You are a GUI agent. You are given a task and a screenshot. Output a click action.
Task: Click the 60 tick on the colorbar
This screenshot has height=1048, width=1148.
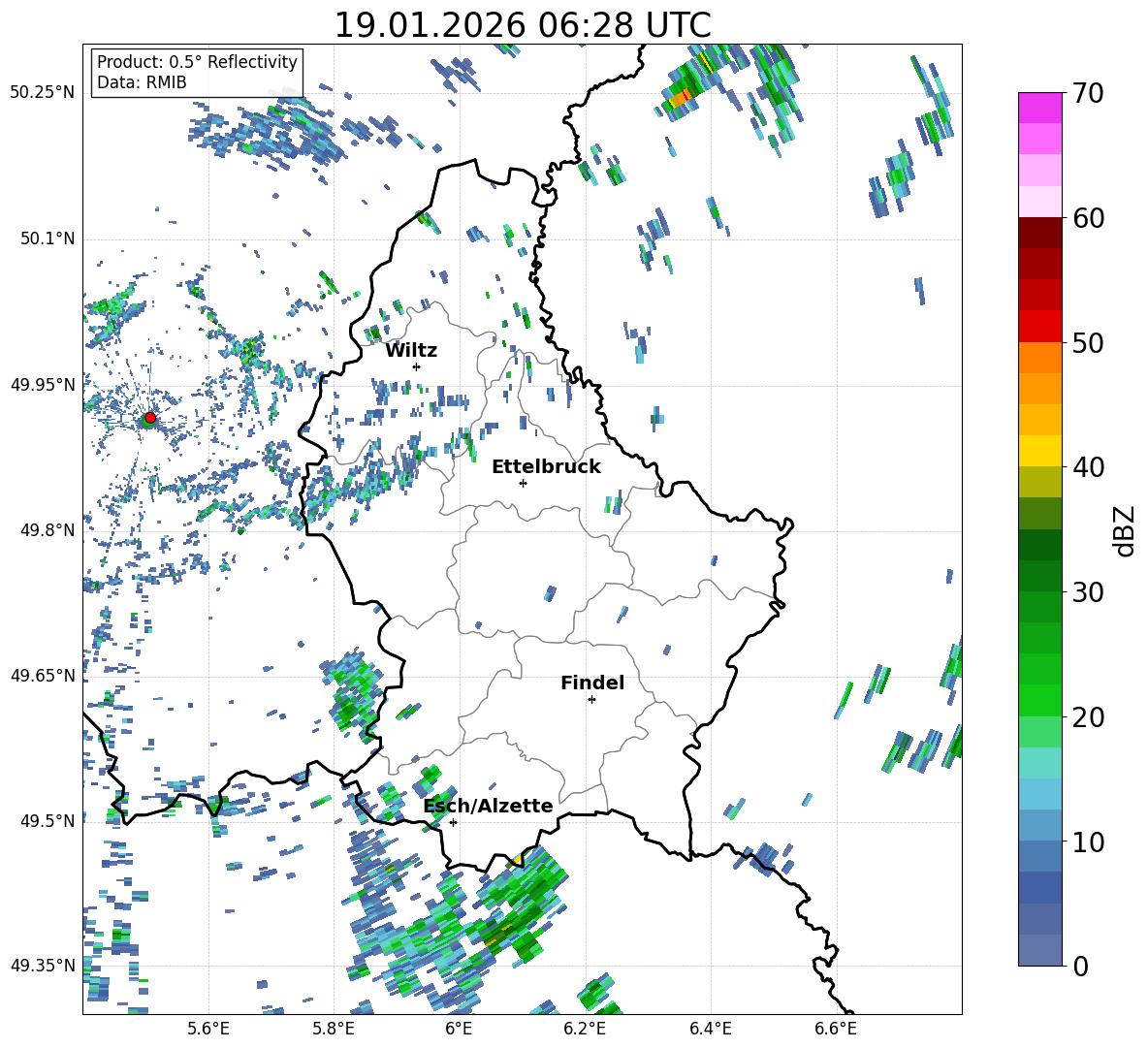(x=1088, y=218)
